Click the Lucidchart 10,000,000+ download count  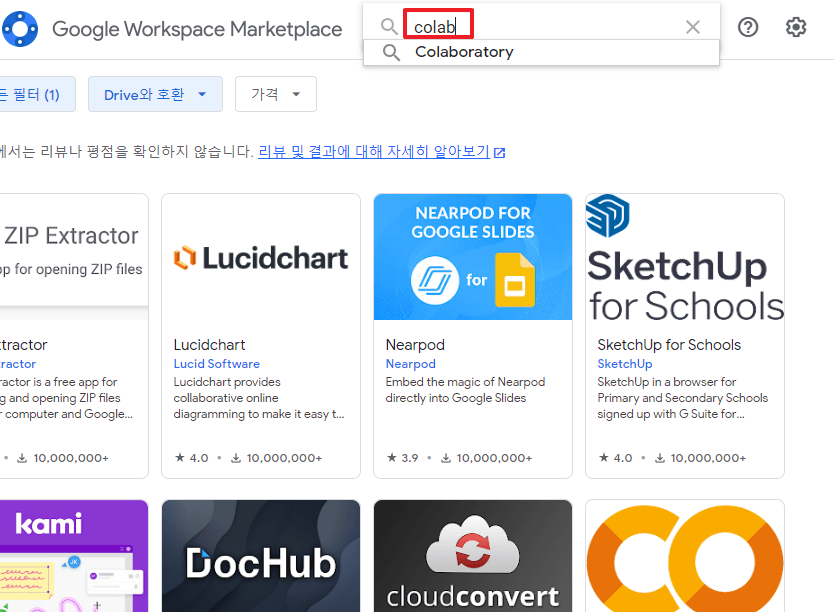pos(277,458)
